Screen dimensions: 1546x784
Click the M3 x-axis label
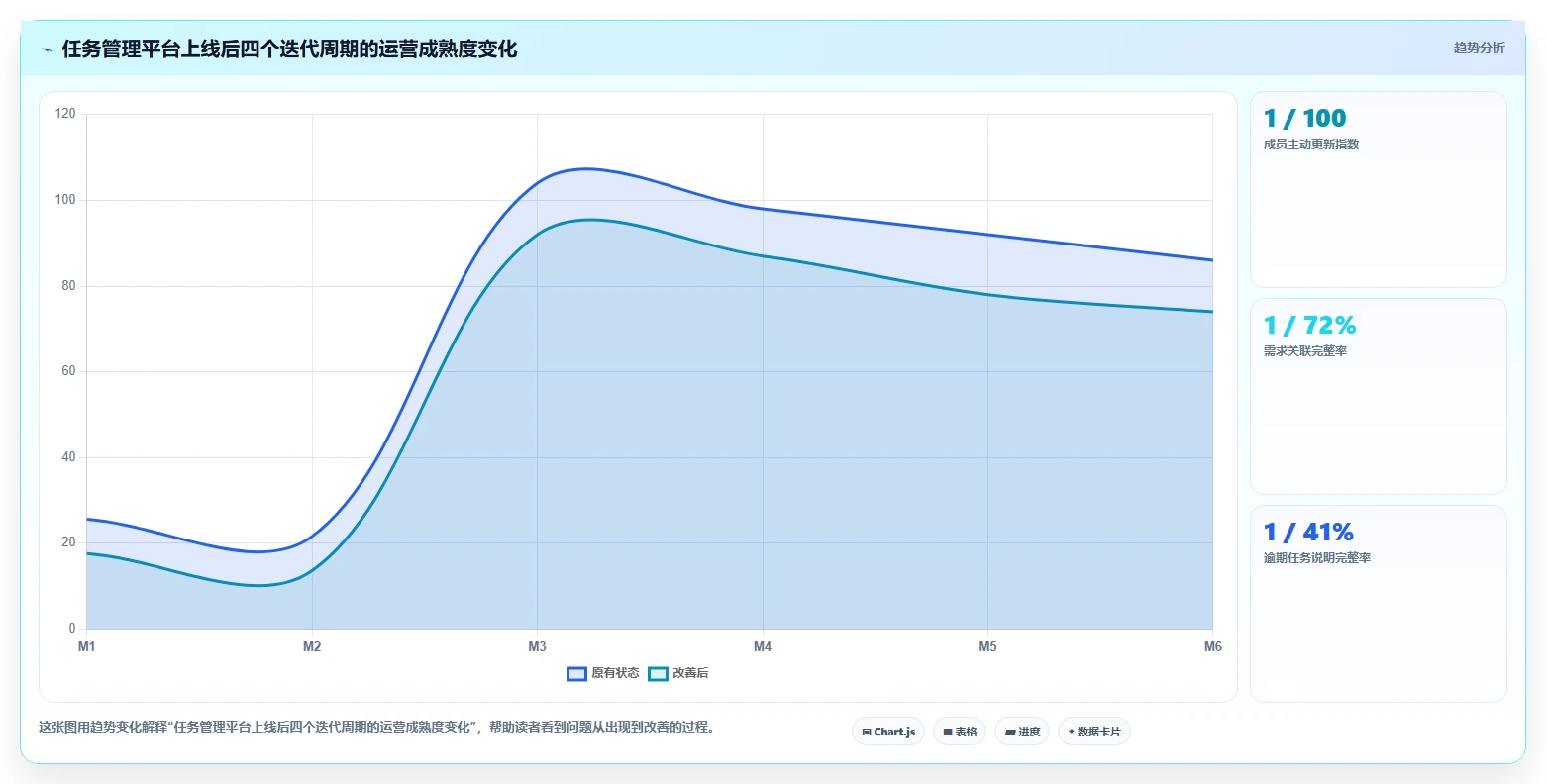pyautogui.click(x=537, y=647)
